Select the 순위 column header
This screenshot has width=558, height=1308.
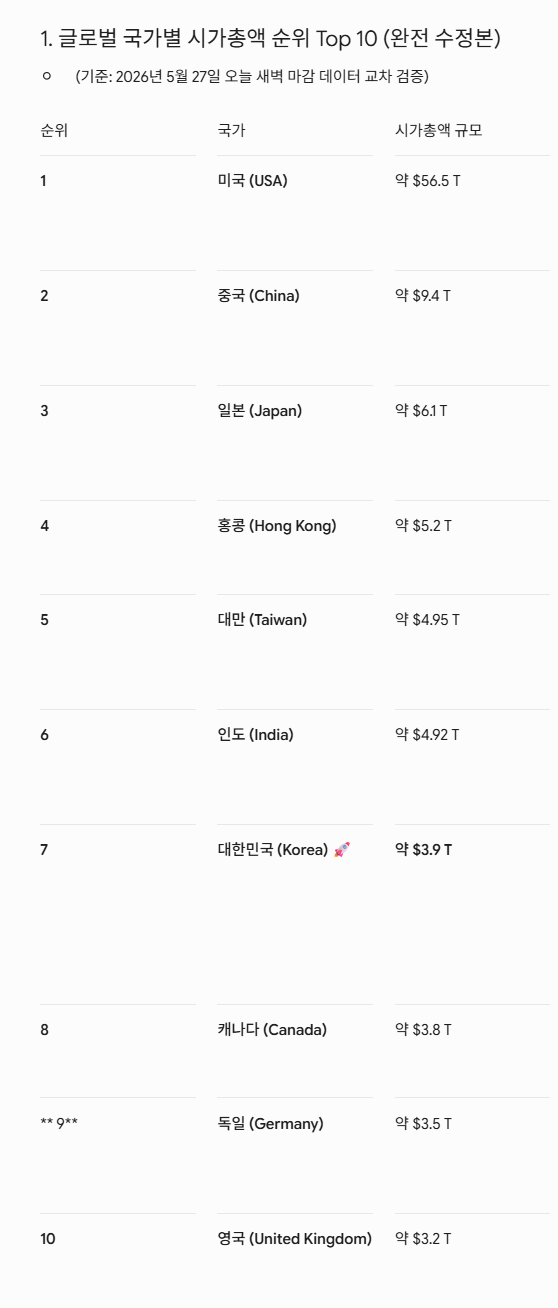click(x=54, y=130)
